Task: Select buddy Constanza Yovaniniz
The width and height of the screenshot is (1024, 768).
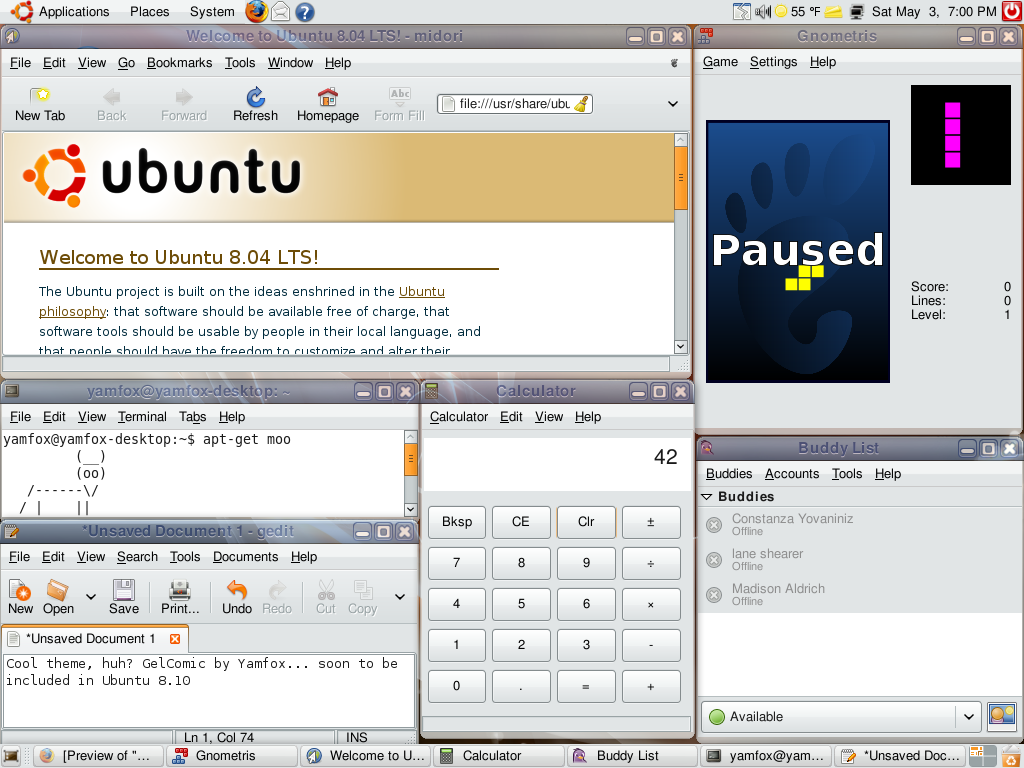Action: [859, 524]
